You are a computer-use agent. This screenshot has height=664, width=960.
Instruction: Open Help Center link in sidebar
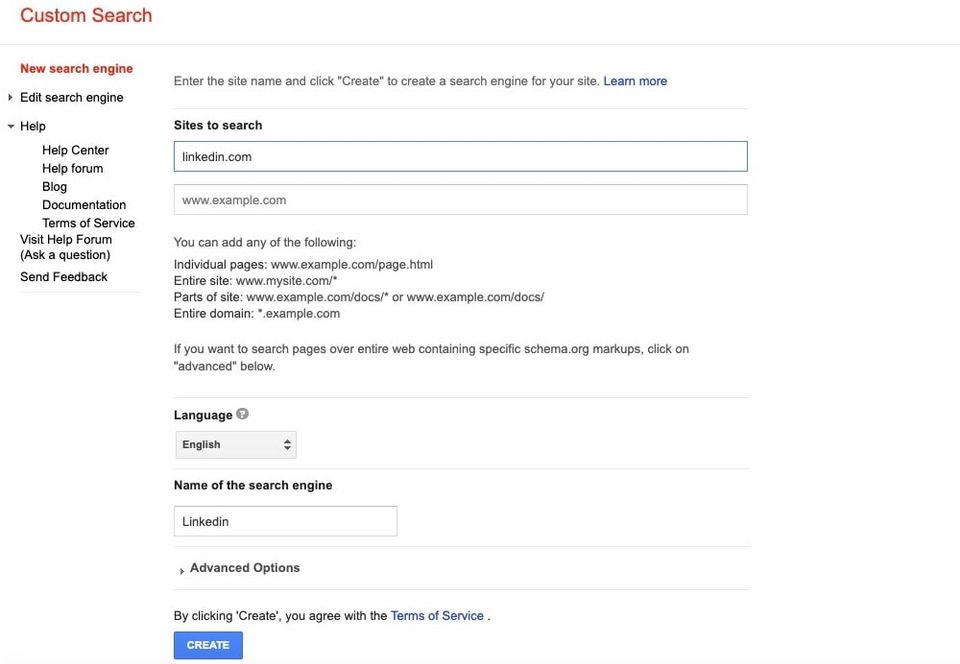click(x=75, y=150)
